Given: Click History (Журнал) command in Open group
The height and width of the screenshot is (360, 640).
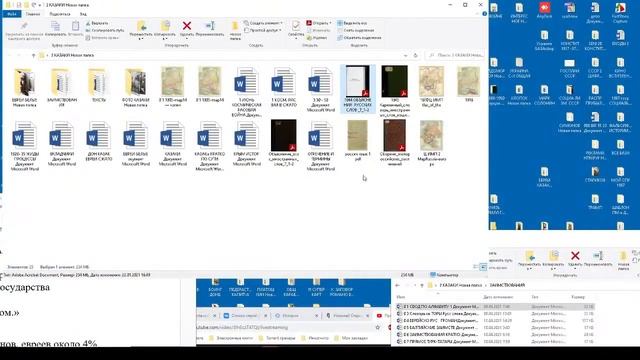Looking at the screenshot, I should (x=317, y=38).
